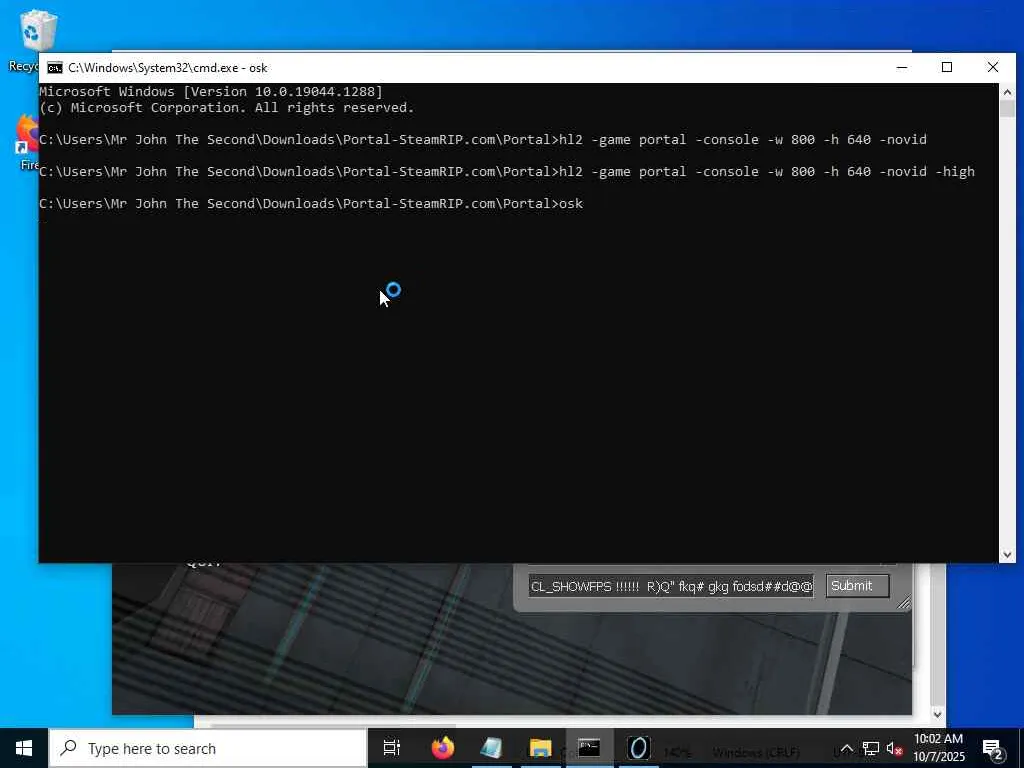Open the Notepad app on the taskbar
Viewport: 1024px width, 768px height.
(x=491, y=748)
